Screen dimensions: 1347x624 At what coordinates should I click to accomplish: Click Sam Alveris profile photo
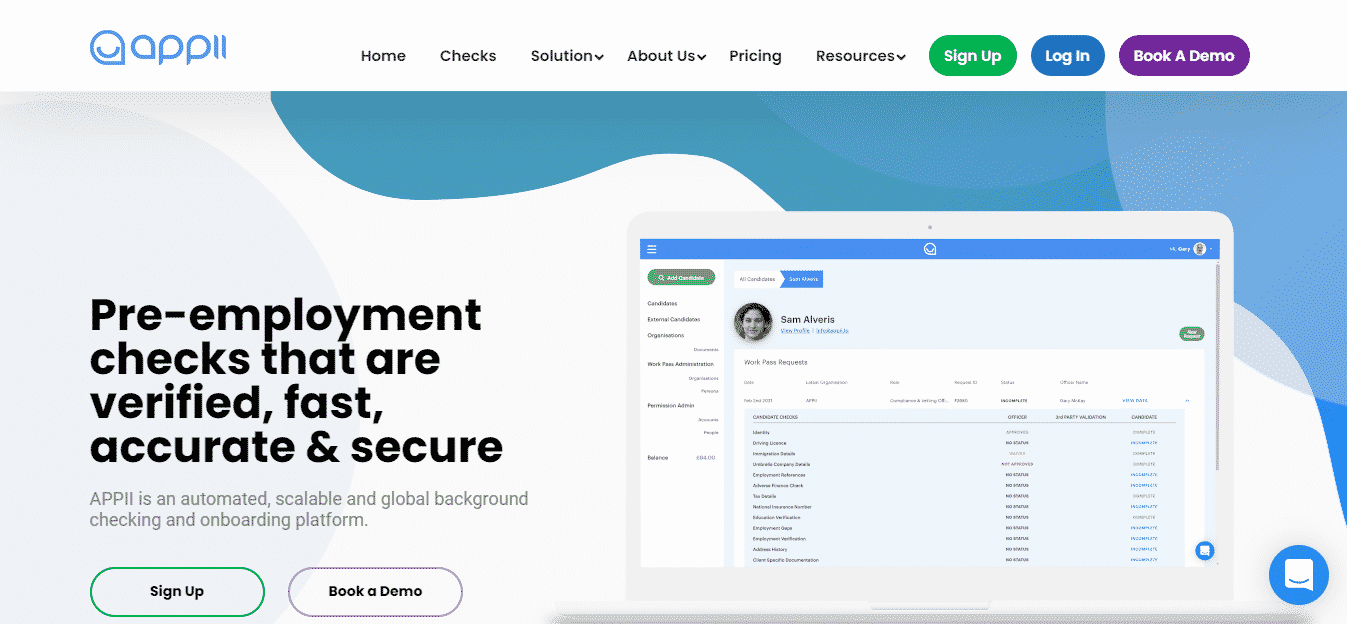click(x=753, y=322)
